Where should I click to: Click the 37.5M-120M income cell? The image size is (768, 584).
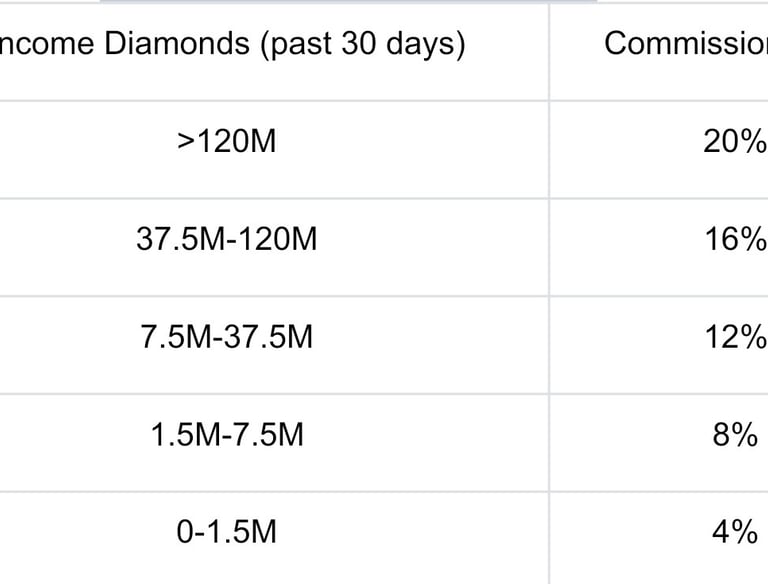(x=226, y=240)
